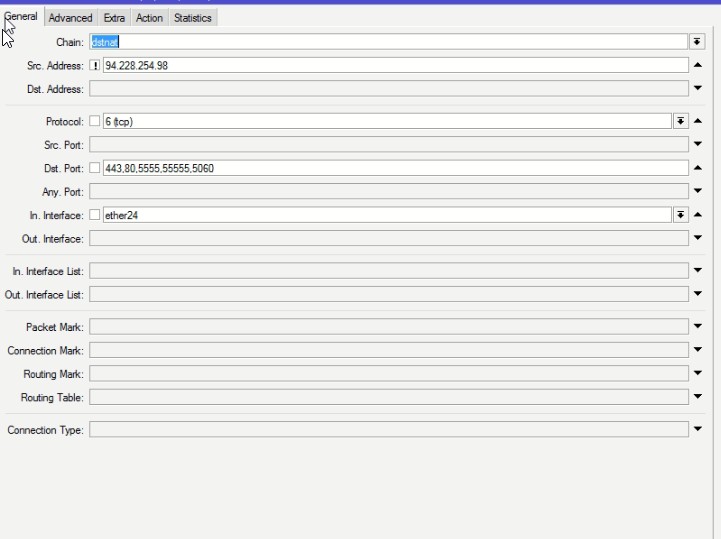Click the disabled Connection Mark field

click(x=389, y=350)
